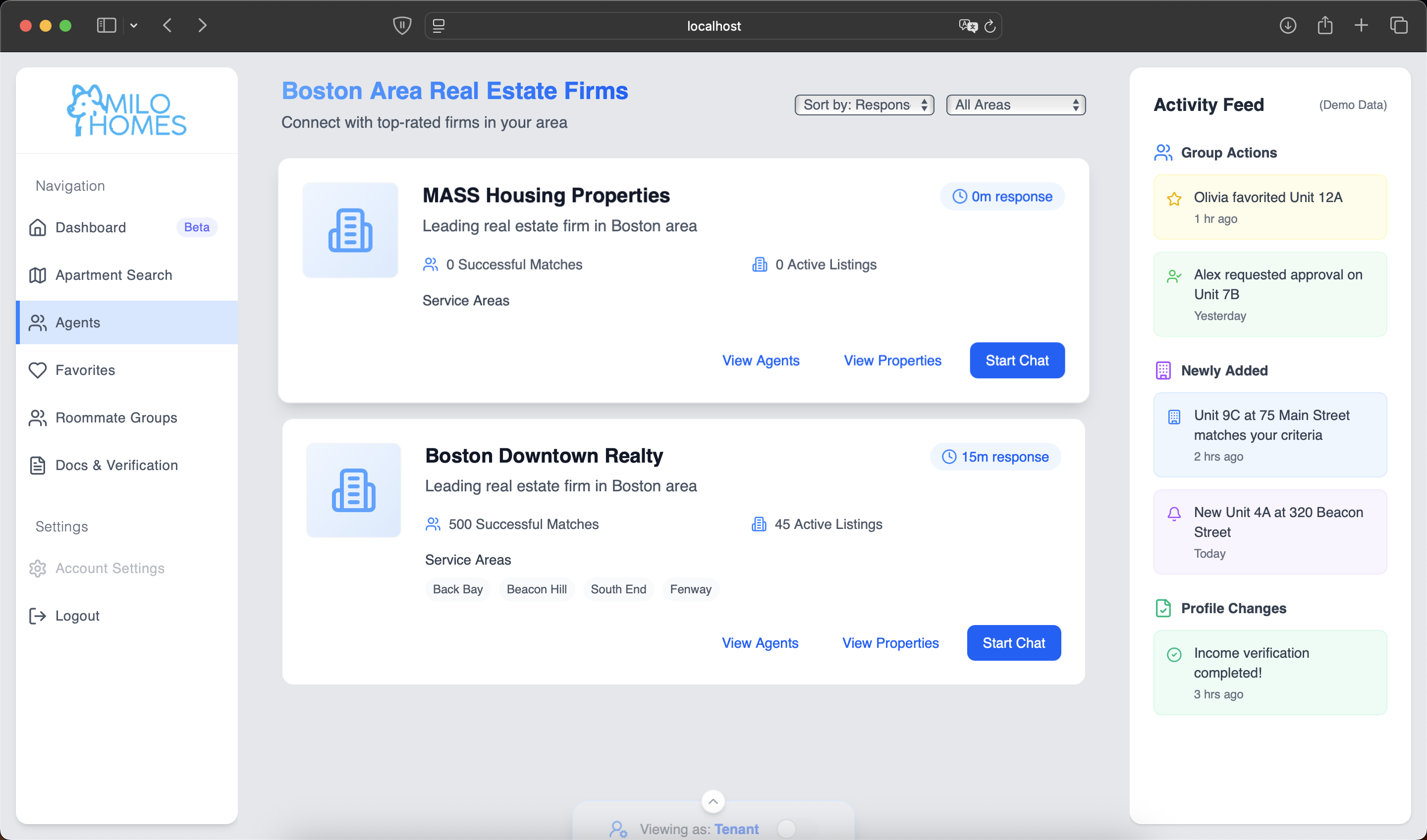The image size is (1427, 840).
Task: Open Roommate Groups in the sidebar
Action: tap(116, 418)
